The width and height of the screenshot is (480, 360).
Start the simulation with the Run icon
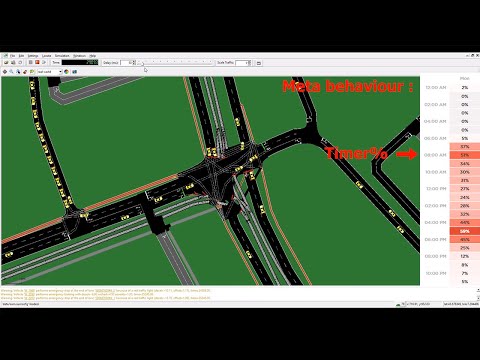31,62
